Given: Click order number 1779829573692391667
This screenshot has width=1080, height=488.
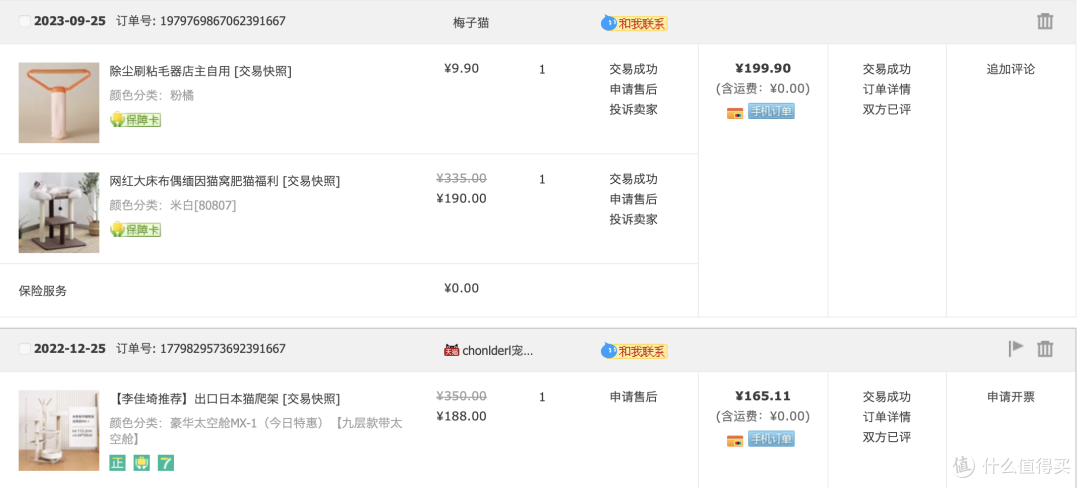Looking at the screenshot, I should coord(222,349).
